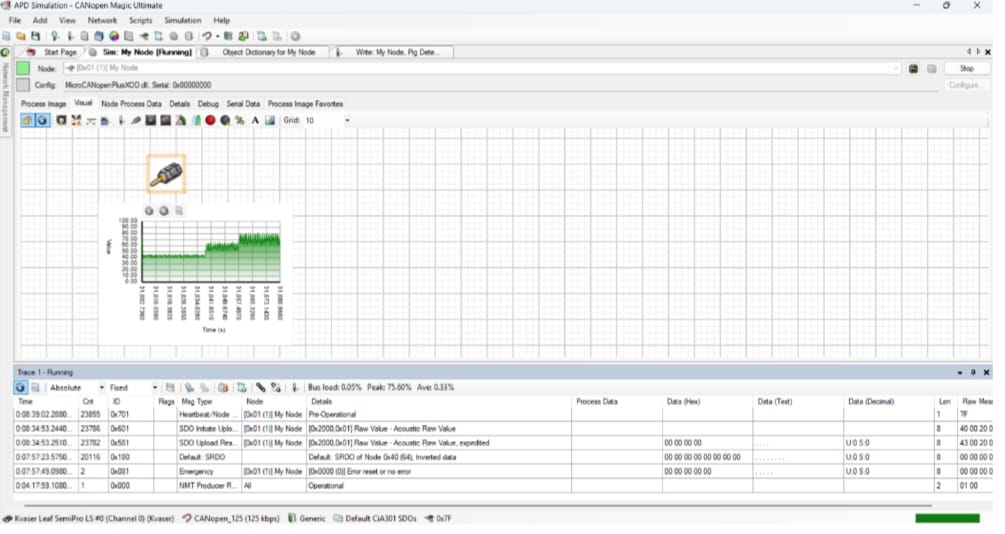
Task: Toggle the first highlighted Visual toolbar button
Action: tap(27, 120)
